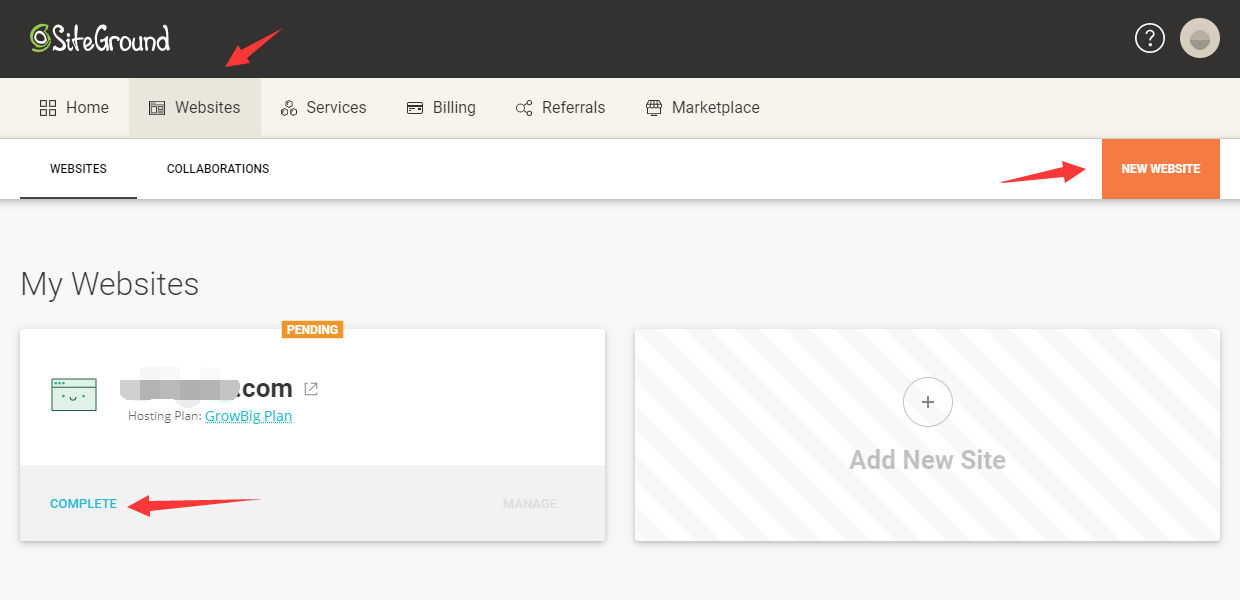Click the blurred .com domain name
Viewport: 1240px width, 600px height.
tap(206, 389)
